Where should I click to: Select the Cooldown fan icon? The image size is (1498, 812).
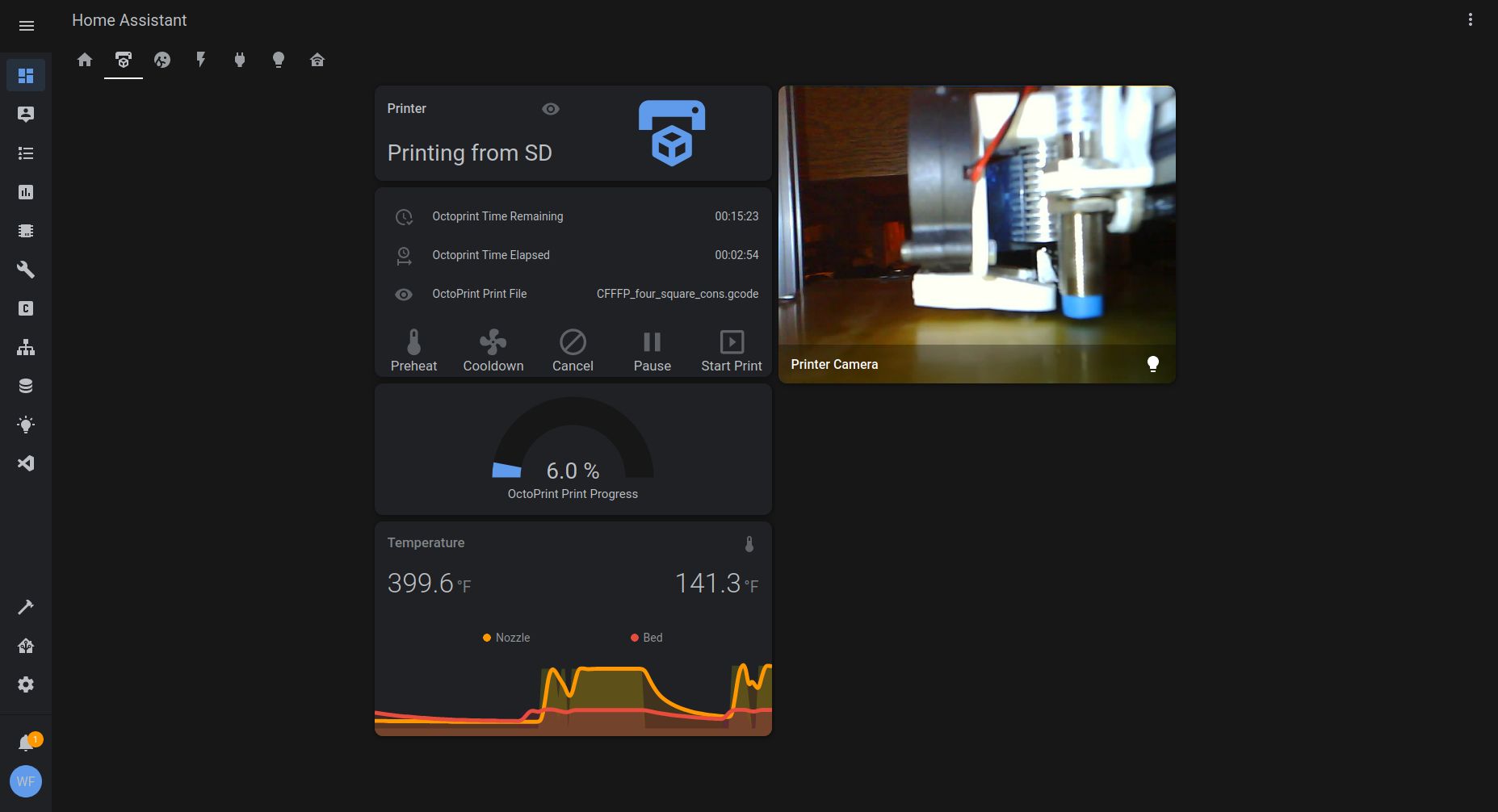click(x=493, y=341)
